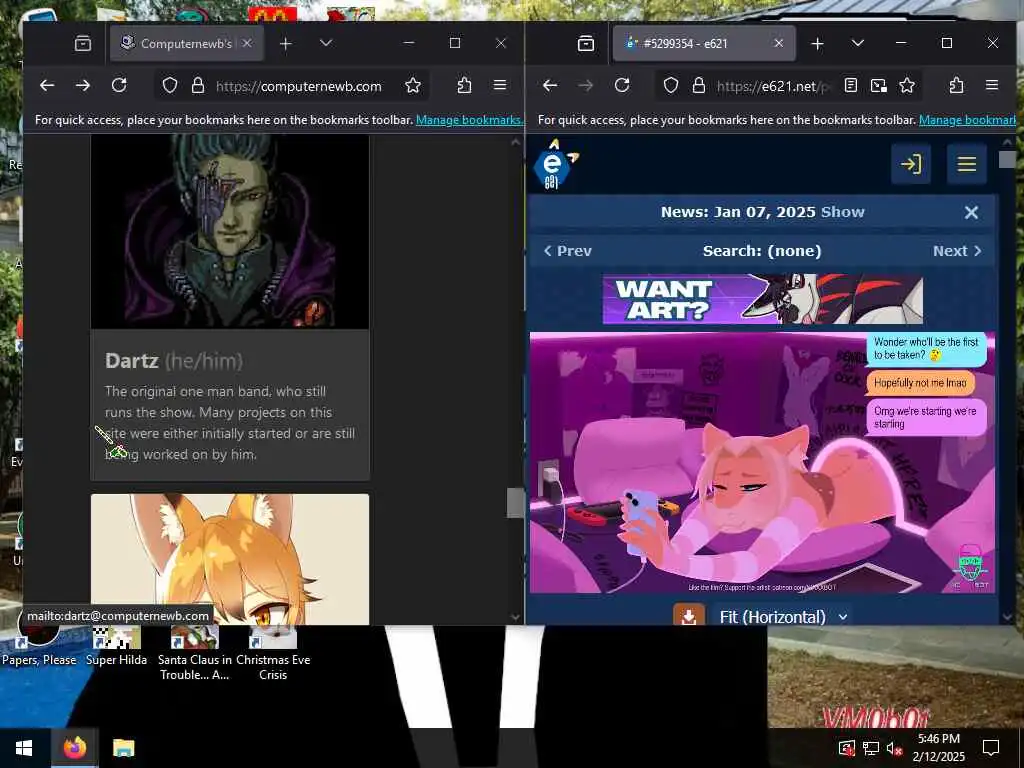Screen dimensions: 1024x768
Task: Open picture-in-picture icon in e621 address bar
Action: (879, 86)
